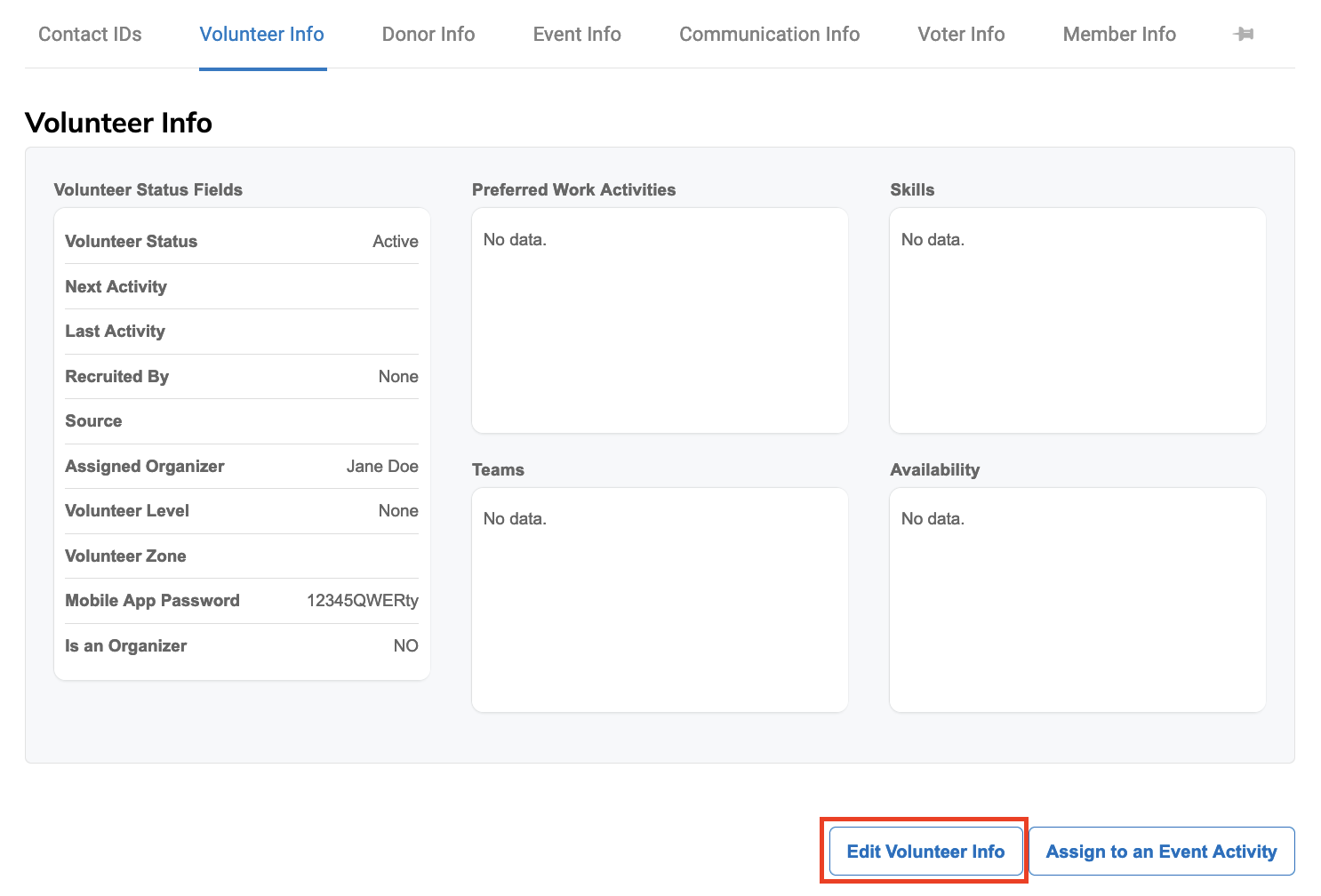
Task: Switch to the Member Info tab
Action: 1119,34
